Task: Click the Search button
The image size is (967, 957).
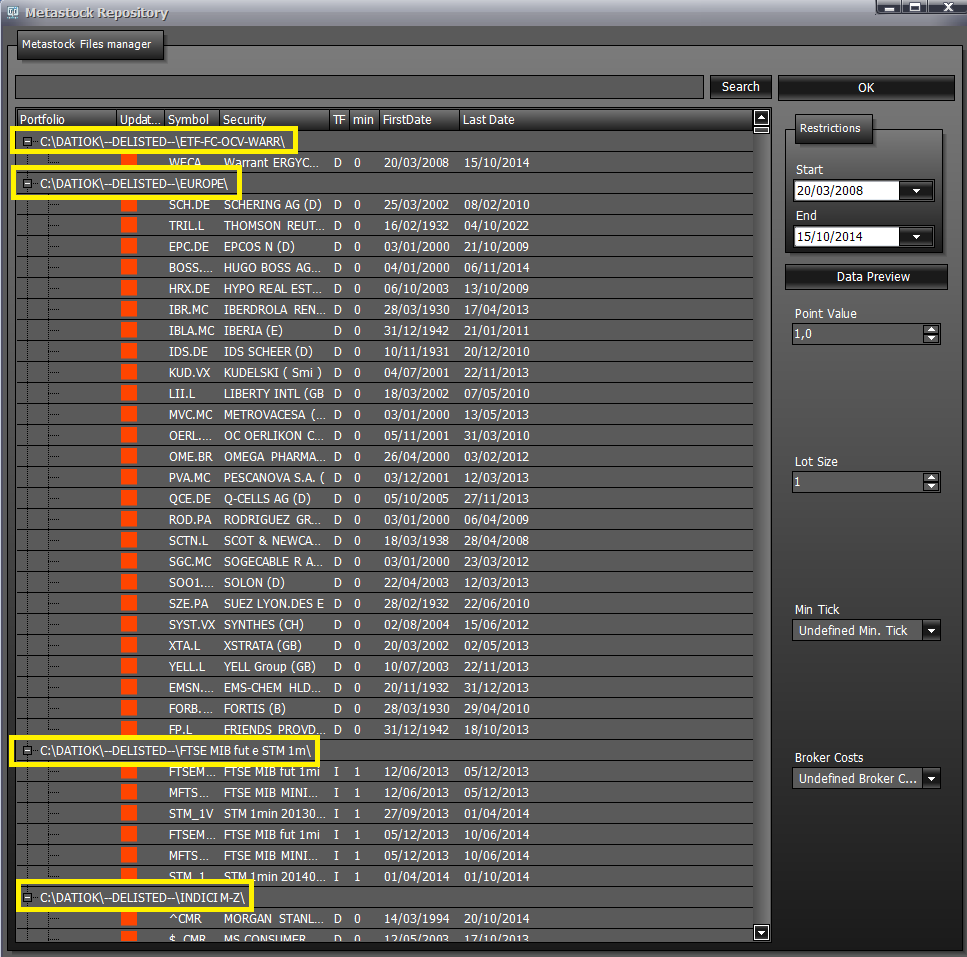Action: coord(740,87)
